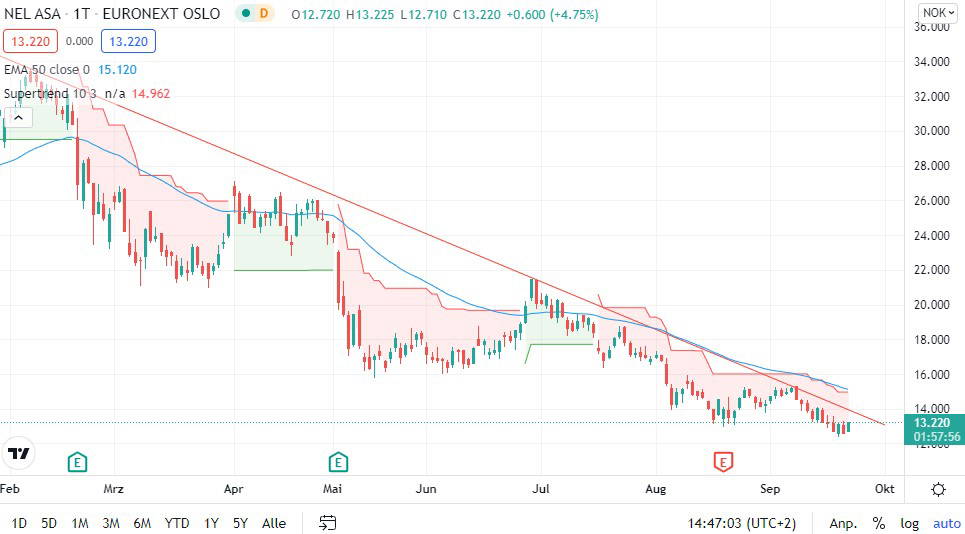This screenshot has width=965, height=534.
Task: Select the 1M time range
Action: click(79, 524)
